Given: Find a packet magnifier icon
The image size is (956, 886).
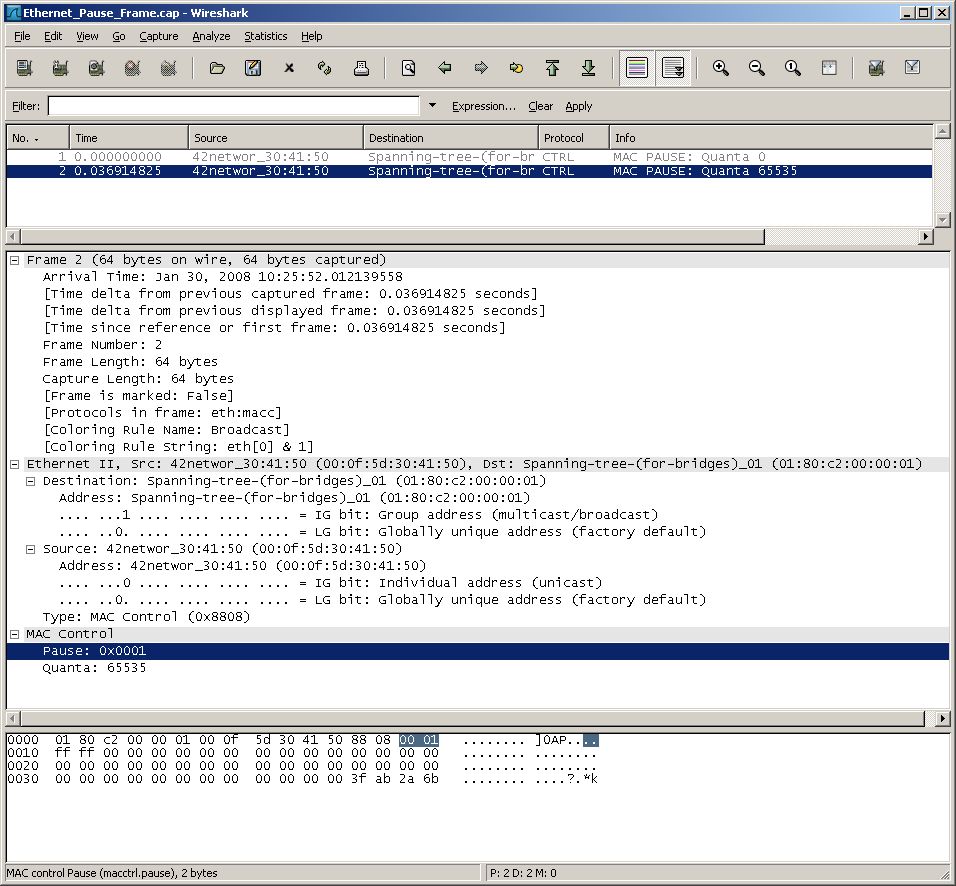Looking at the screenshot, I should [408, 68].
